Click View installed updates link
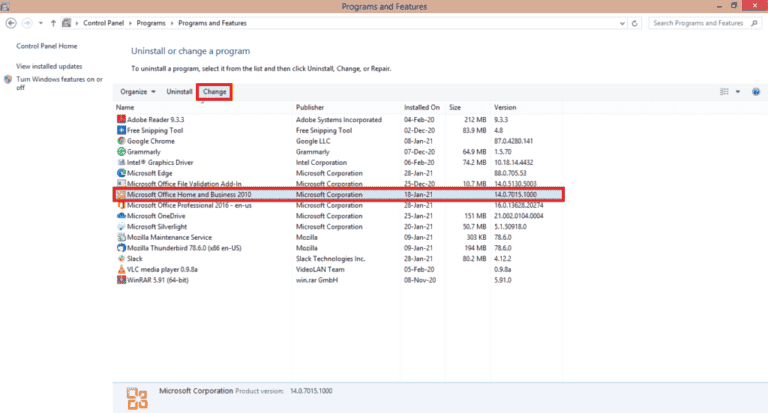 coord(51,66)
